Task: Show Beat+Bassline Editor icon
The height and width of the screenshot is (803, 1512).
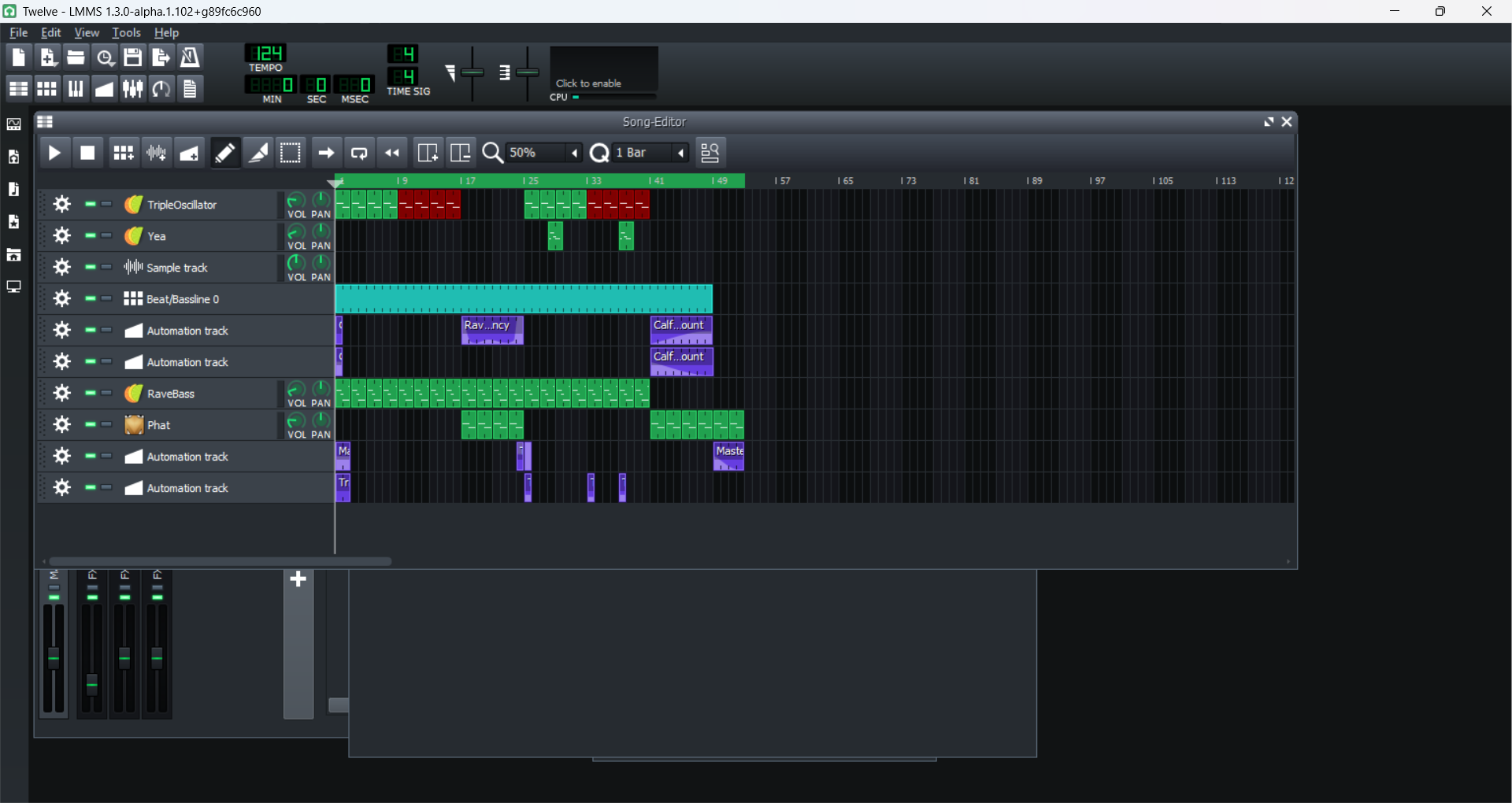Action: coord(47,89)
